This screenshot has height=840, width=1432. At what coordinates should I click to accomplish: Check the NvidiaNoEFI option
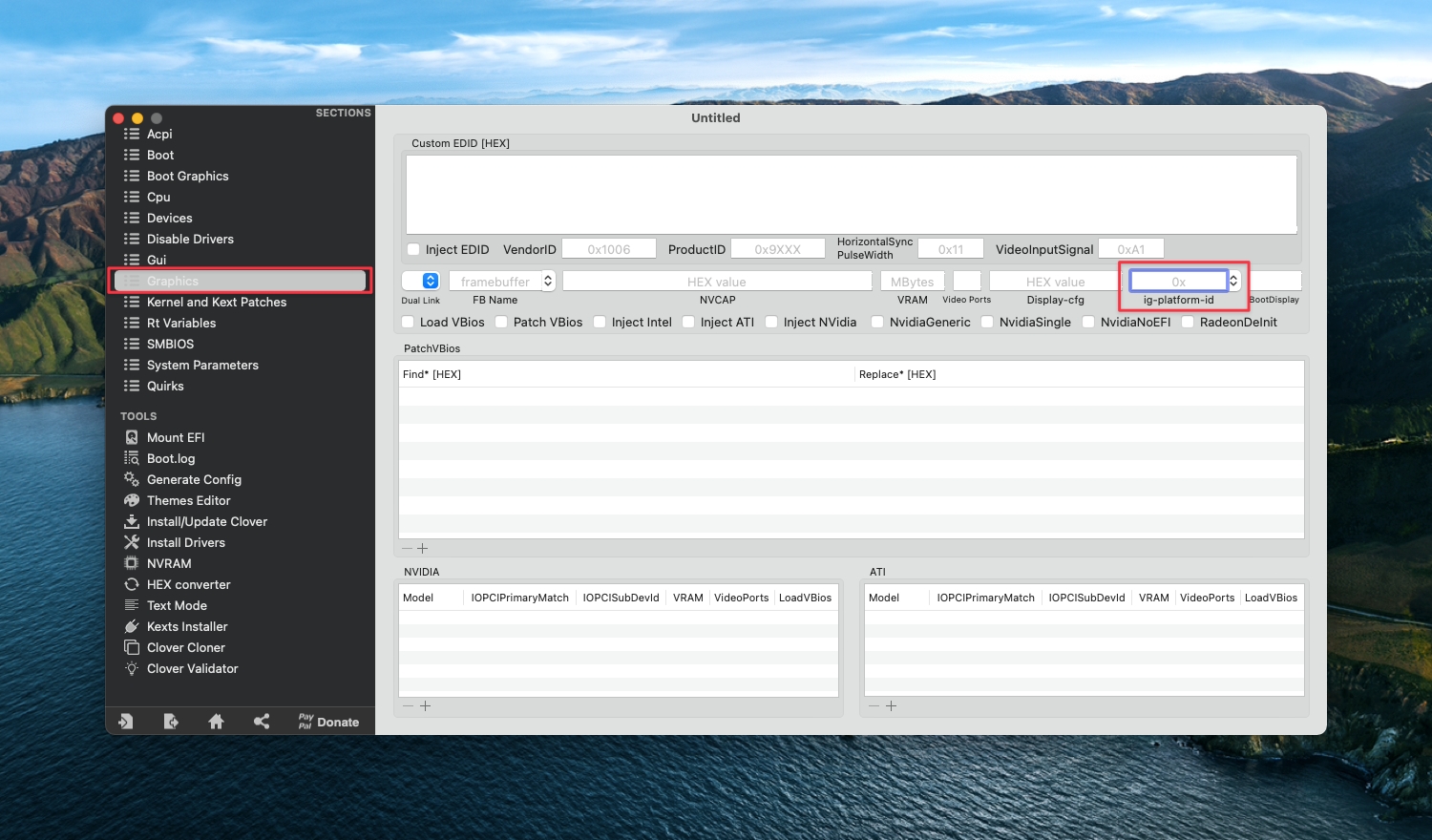pos(1088,322)
